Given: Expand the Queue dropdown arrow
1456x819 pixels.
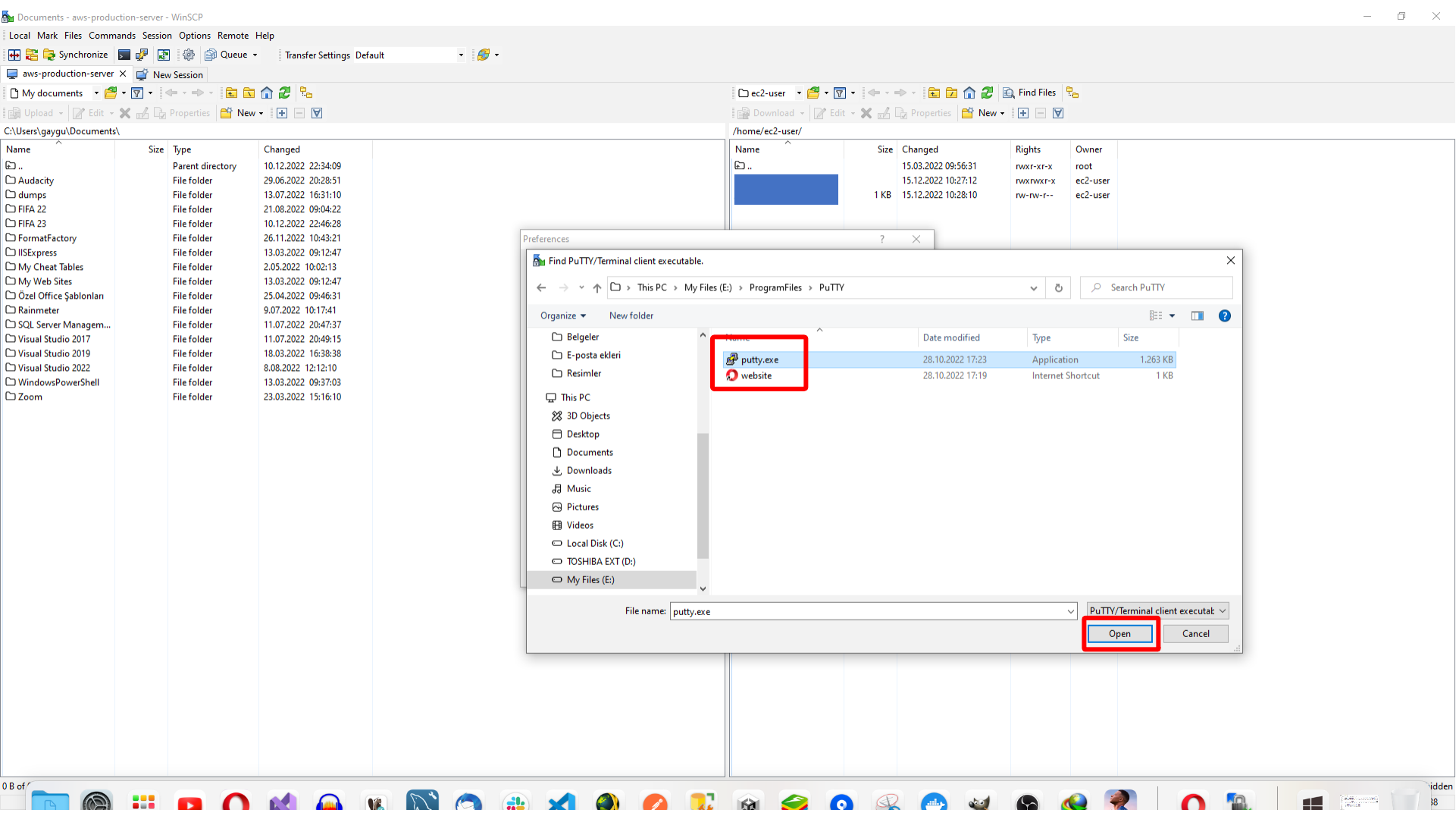Looking at the screenshot, I should click(255, 55).
